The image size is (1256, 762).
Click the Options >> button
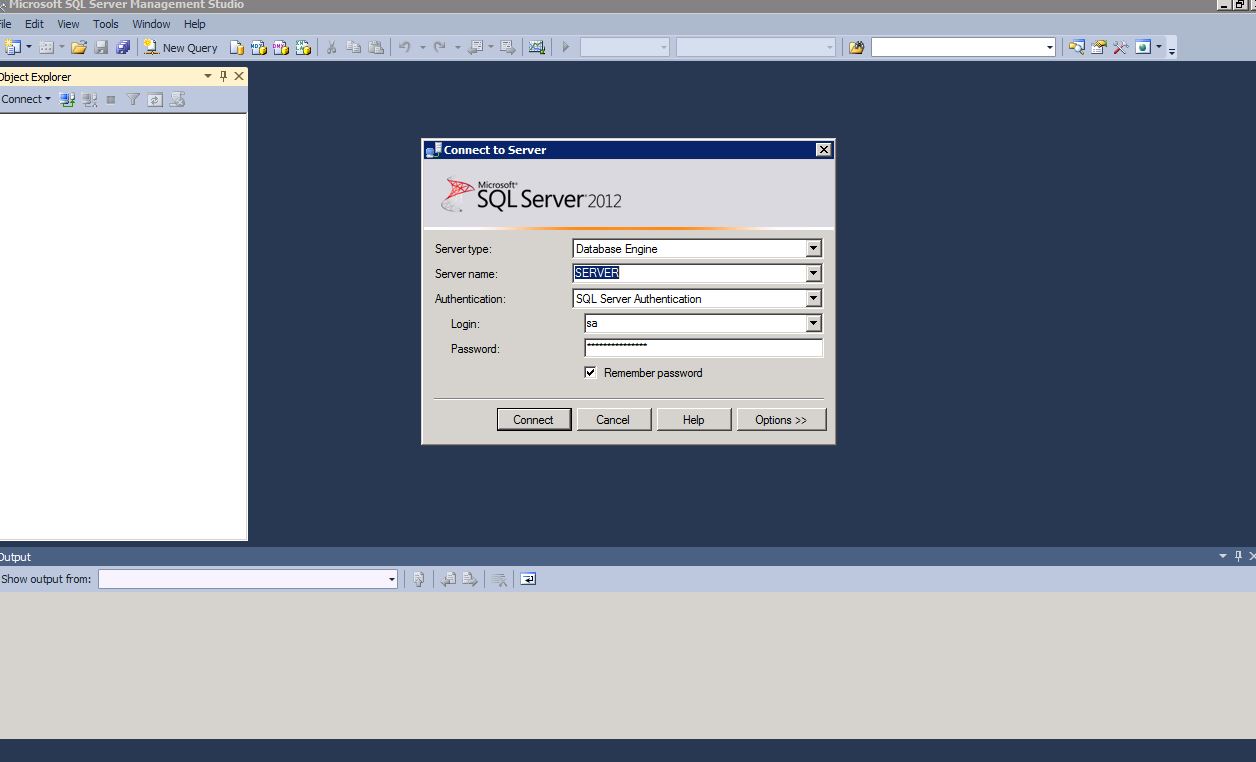click(781, 420)
